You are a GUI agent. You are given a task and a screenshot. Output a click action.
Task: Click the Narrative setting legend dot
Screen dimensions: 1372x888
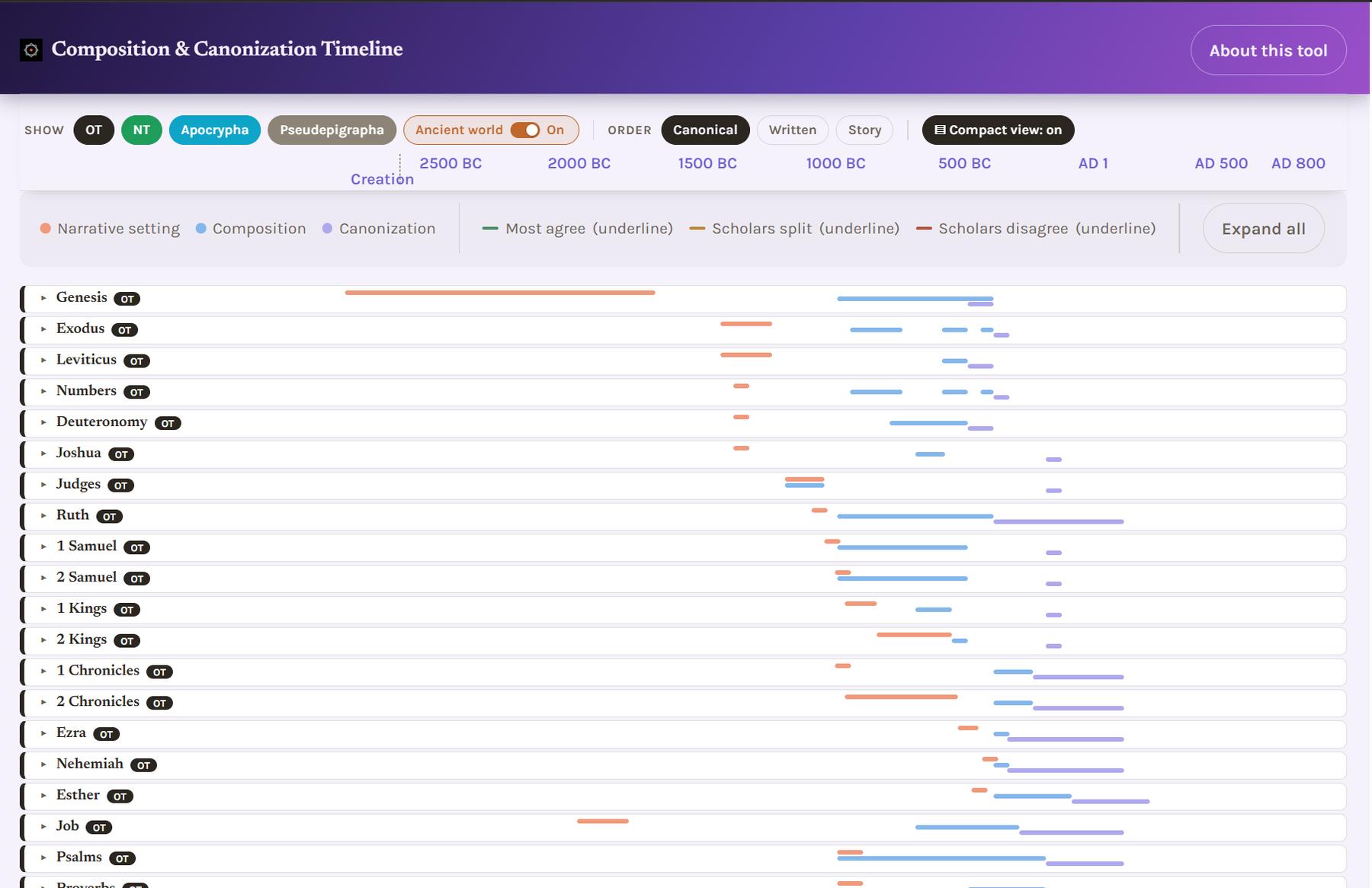(x=46, y=229)
